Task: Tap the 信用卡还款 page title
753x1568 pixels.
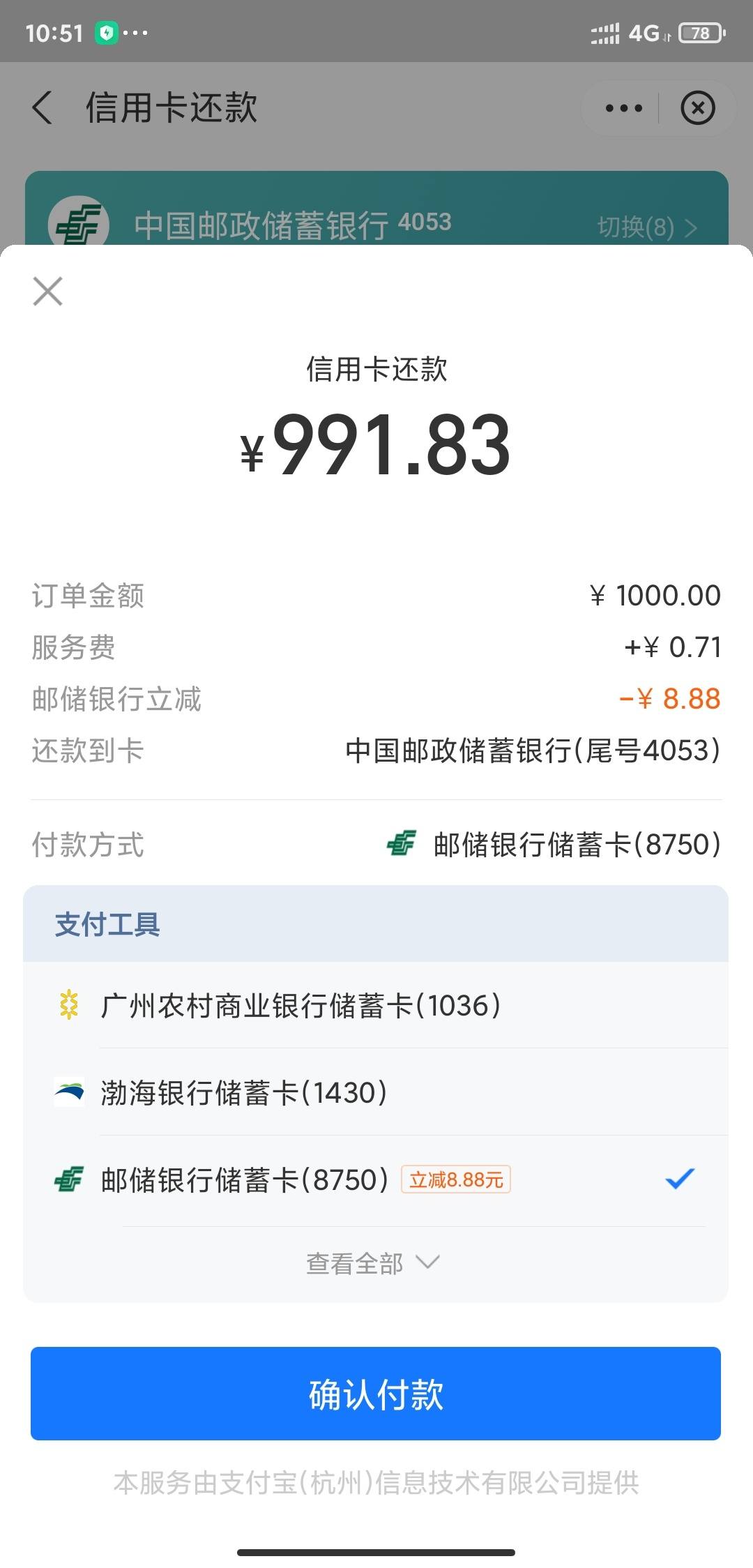Action: 172,108
